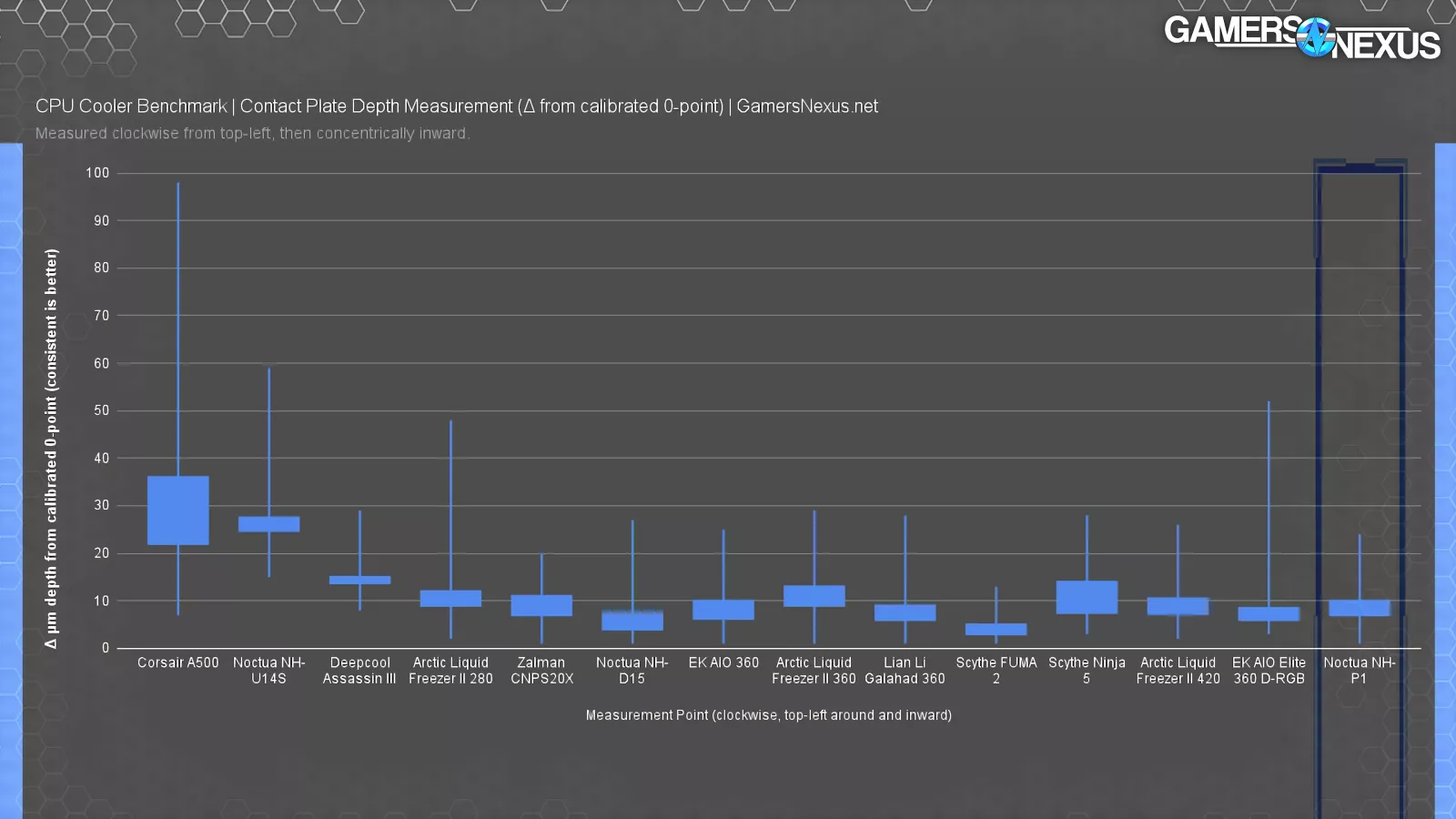The width and height of the screenshot is (1456, 819).
Task: Click the Deepcool Assassin III axis label
Action: tap(359, 671)
